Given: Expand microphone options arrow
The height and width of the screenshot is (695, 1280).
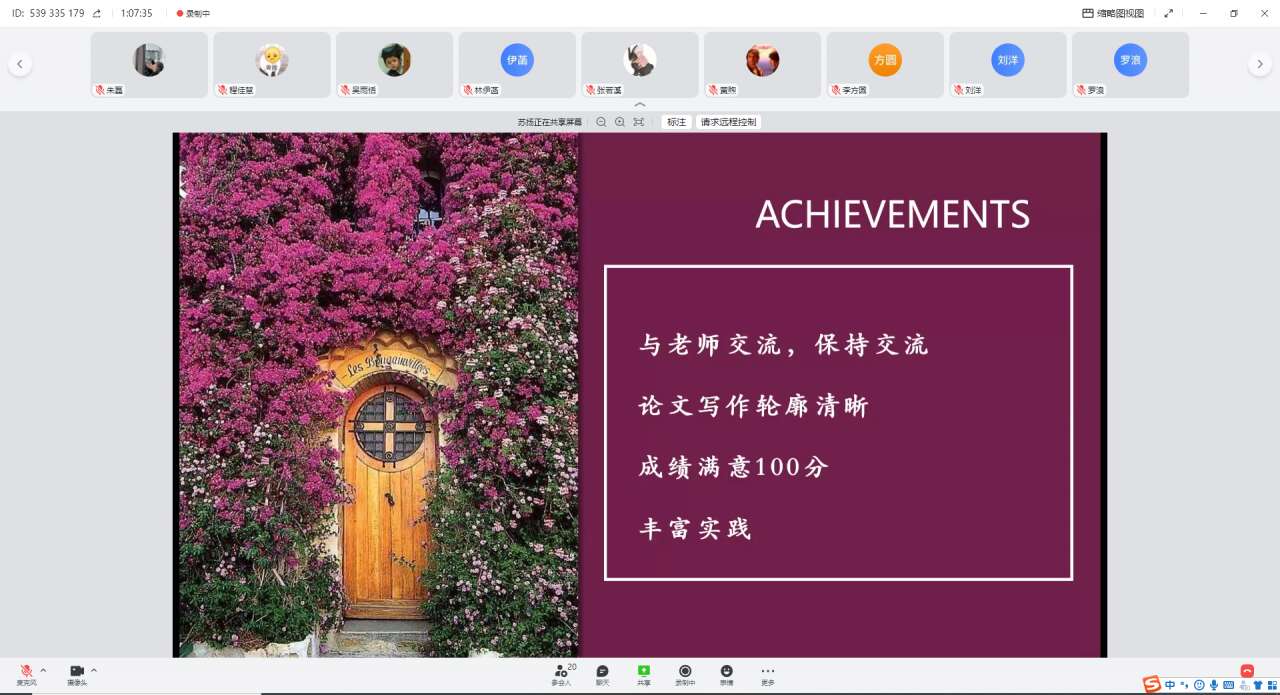Looking at the screenshot, I should click(x=43, y=670).
